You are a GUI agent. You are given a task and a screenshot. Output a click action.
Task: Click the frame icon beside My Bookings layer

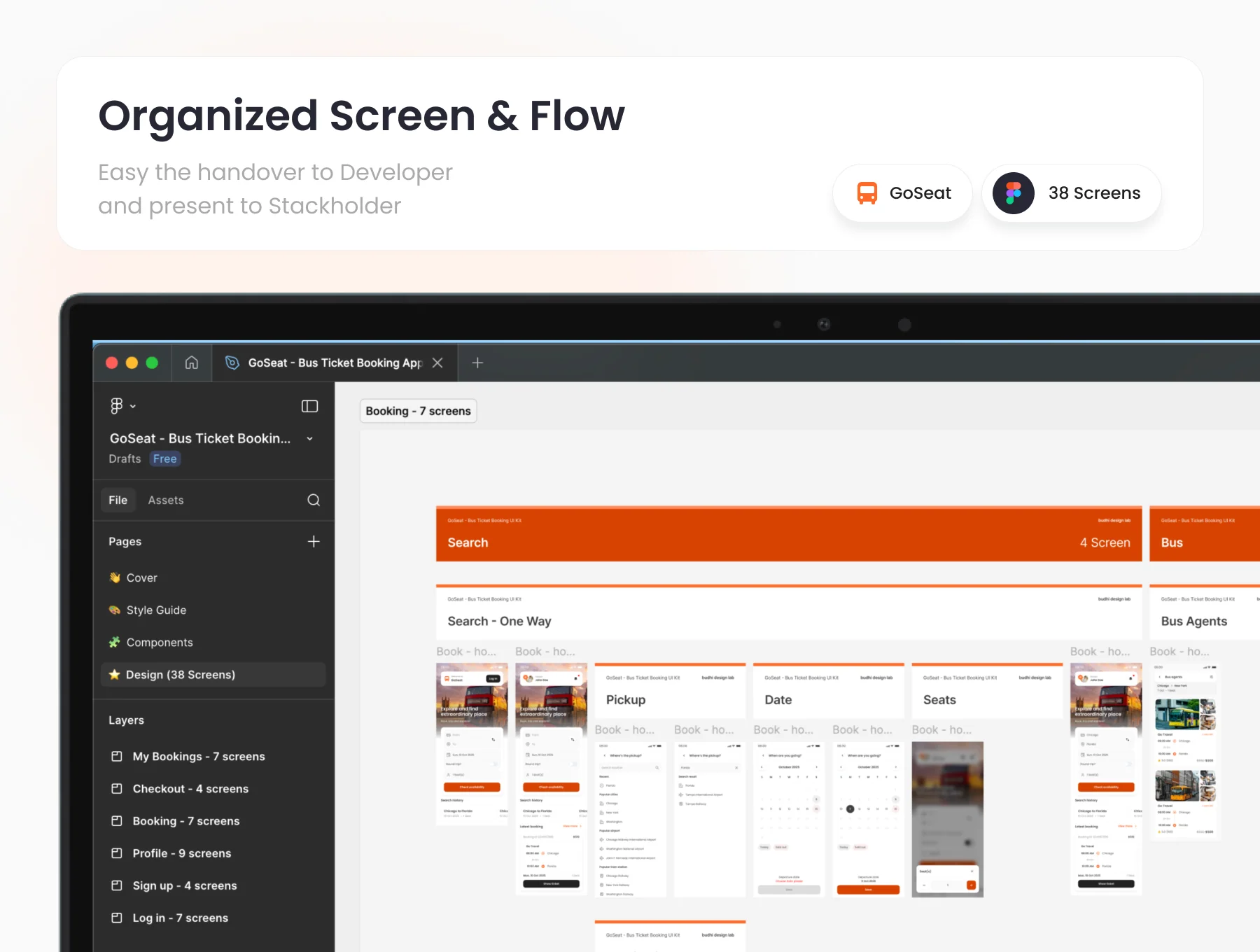tap(117, 756)
